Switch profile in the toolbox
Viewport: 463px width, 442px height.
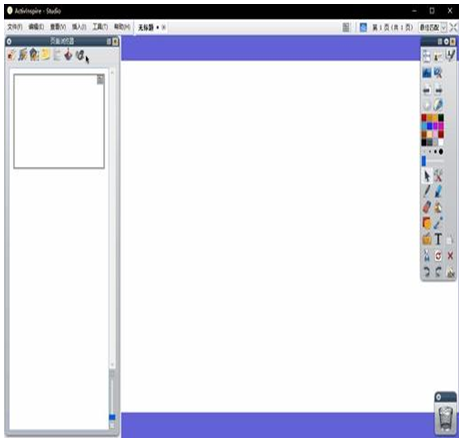click(438, 56)
